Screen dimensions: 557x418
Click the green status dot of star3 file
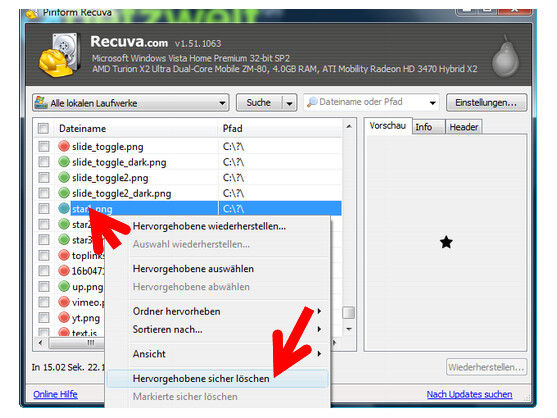(x=64, y=239)
